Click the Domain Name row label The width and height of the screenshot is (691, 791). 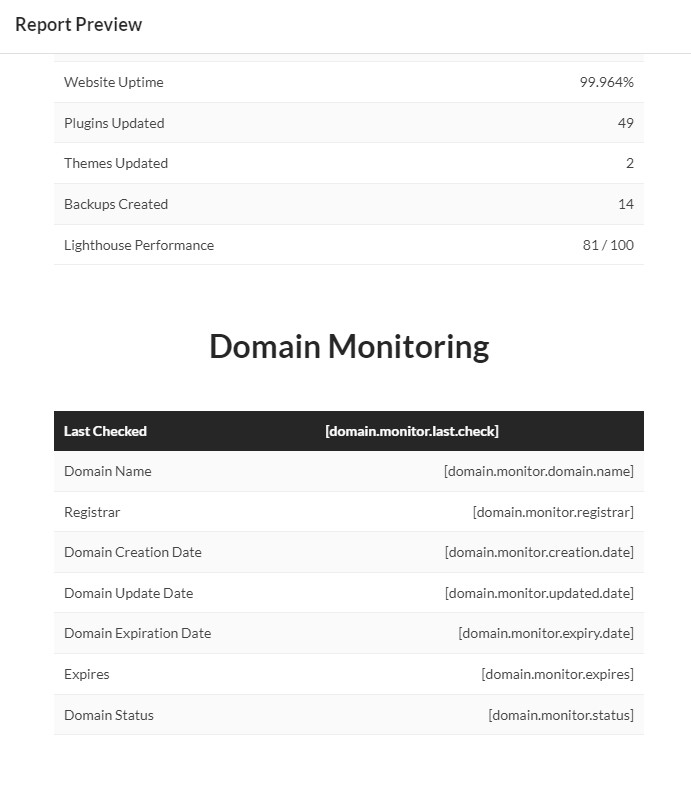point(108,471)
